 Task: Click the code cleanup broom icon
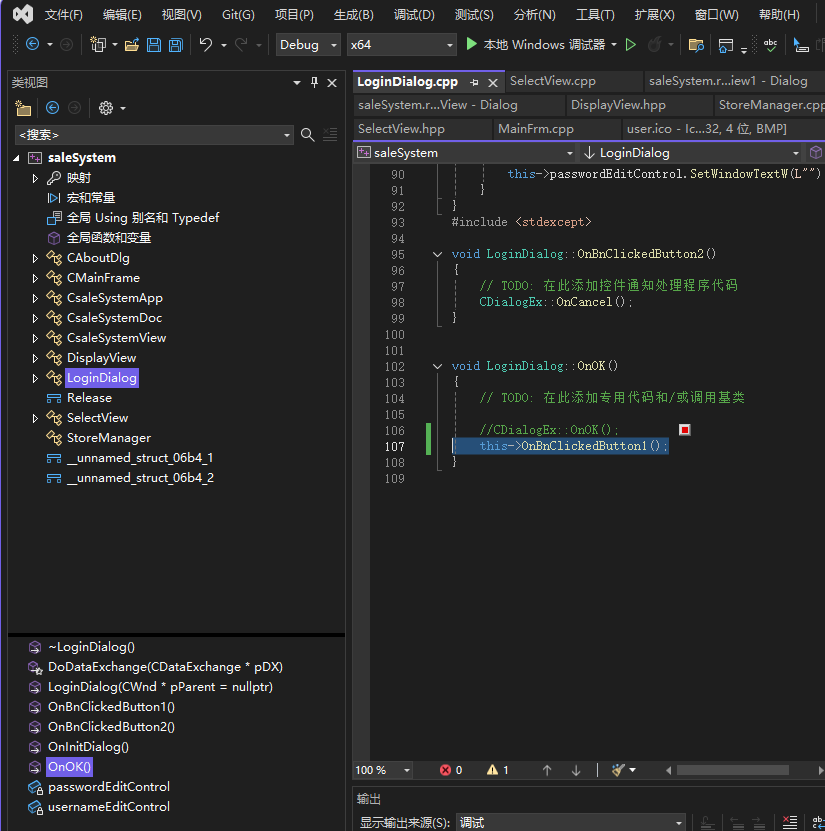click(x=618, y=770)
